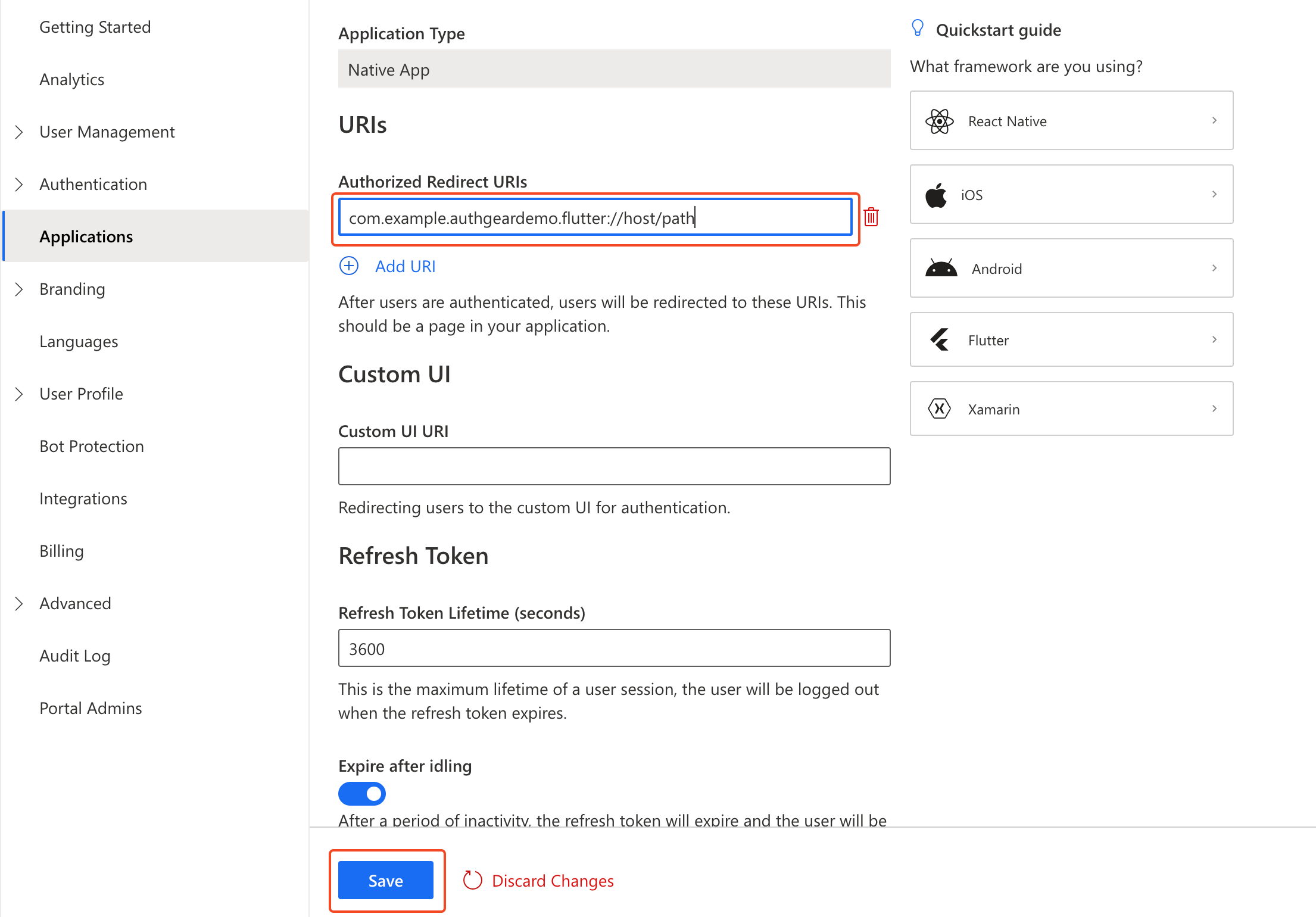Save the application settings

(x=385, y=880)
